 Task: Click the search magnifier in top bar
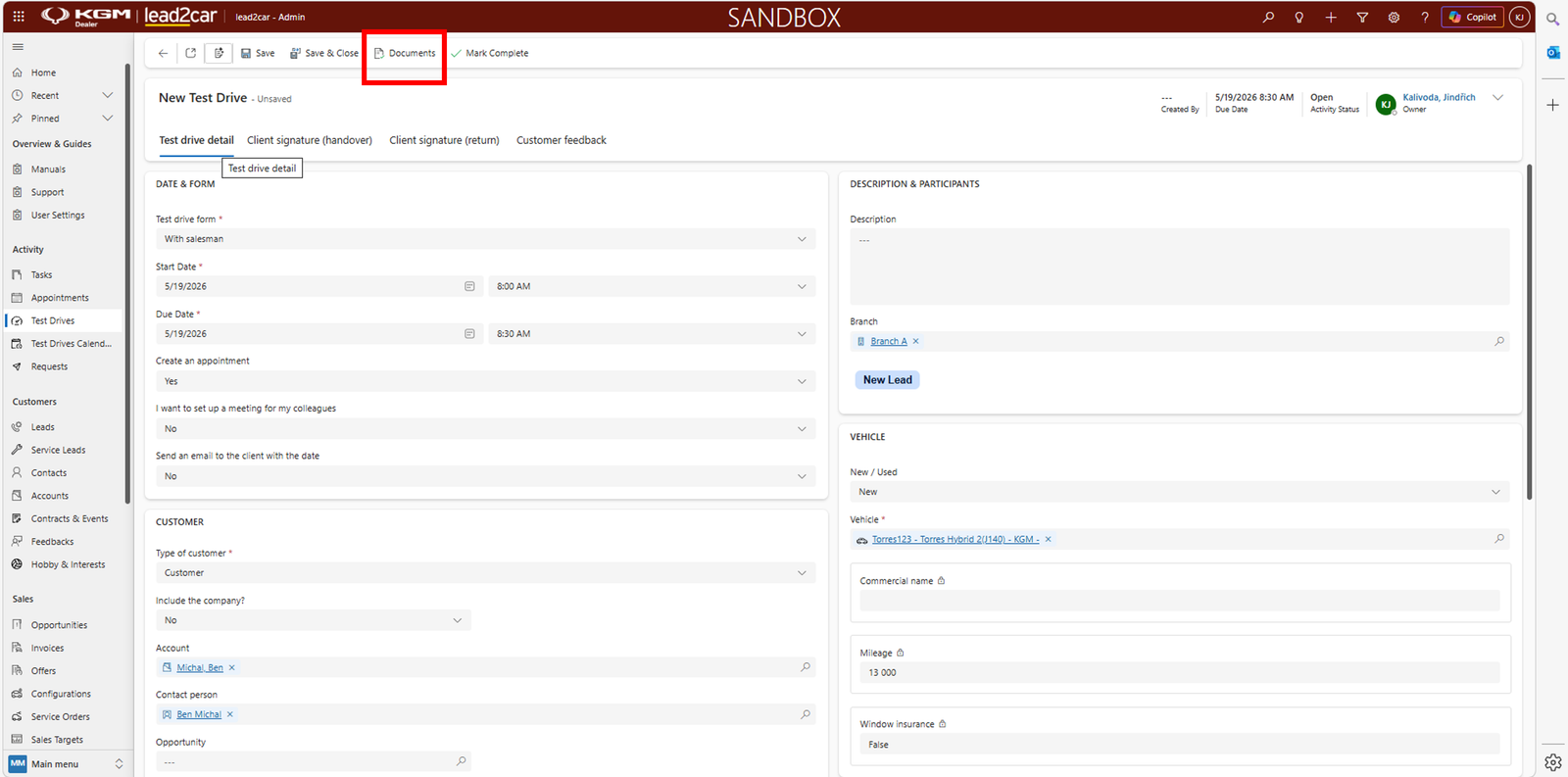pos(1268,17)
